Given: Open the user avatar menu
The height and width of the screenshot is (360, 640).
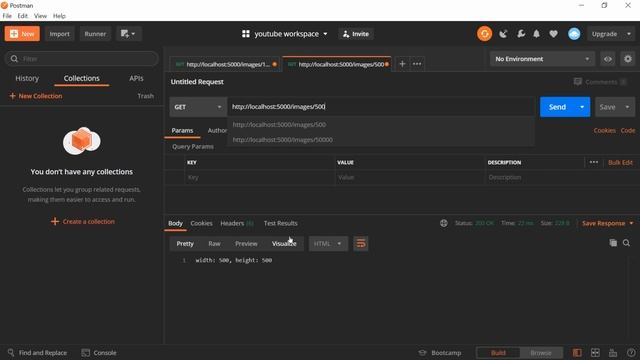Looking at the screenshot, I should coord(574,34).
